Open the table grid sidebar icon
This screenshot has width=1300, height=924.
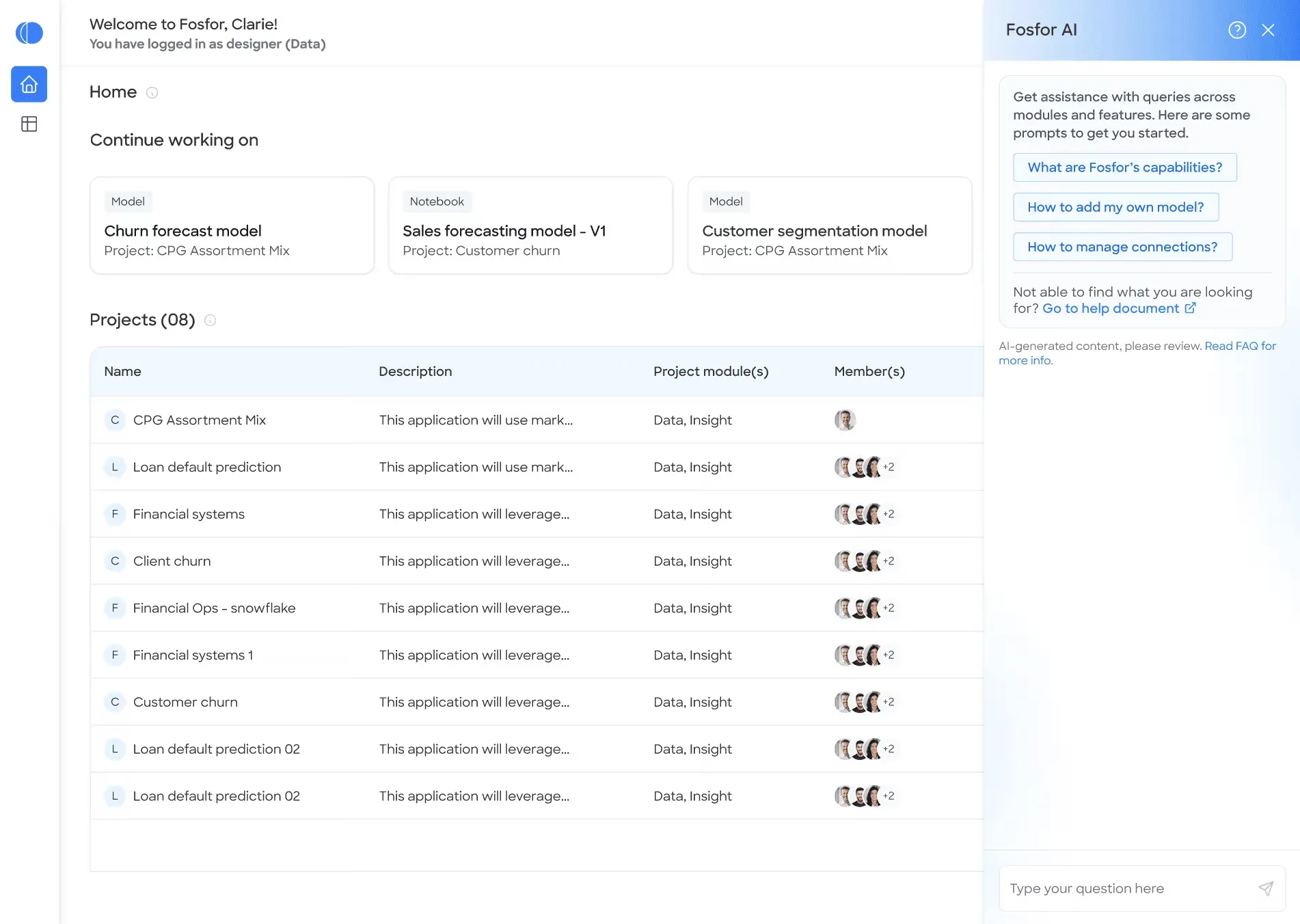tap(29, 124)
